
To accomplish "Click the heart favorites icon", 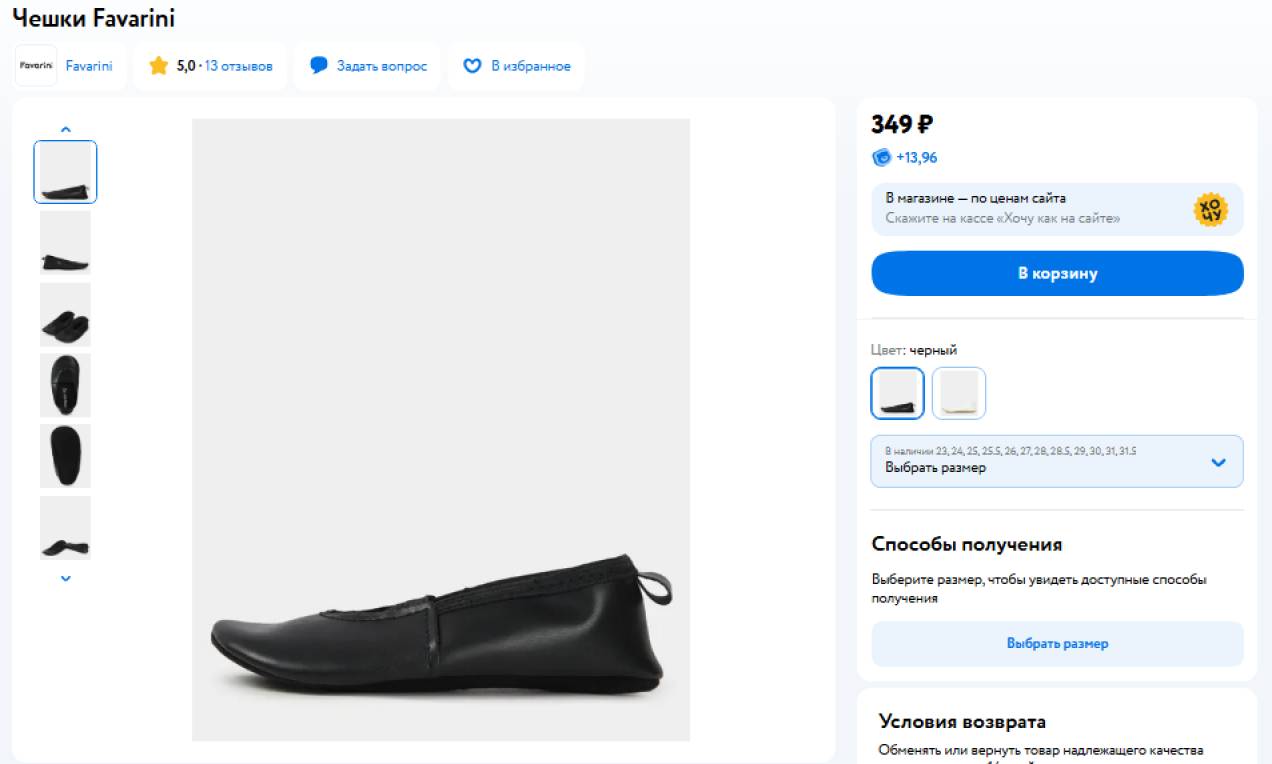I will point(472,66).
